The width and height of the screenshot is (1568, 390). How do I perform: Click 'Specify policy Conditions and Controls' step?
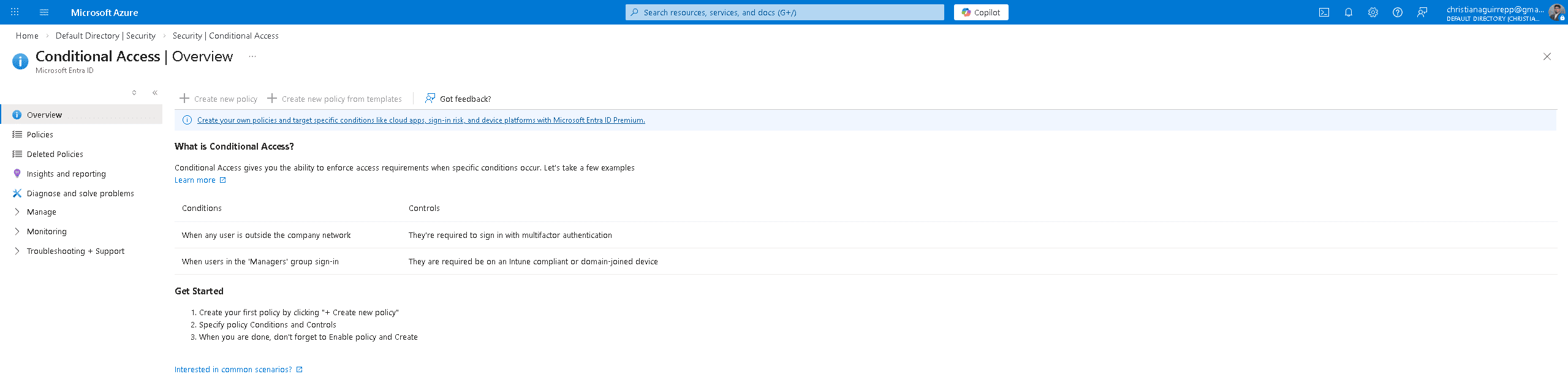coord(268,325)
